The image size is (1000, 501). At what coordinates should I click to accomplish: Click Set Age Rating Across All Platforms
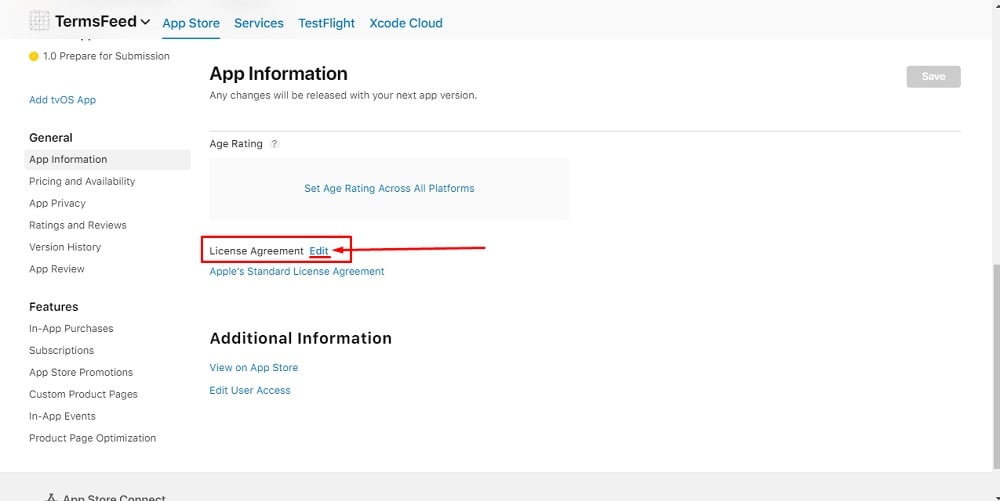[389, 189]
